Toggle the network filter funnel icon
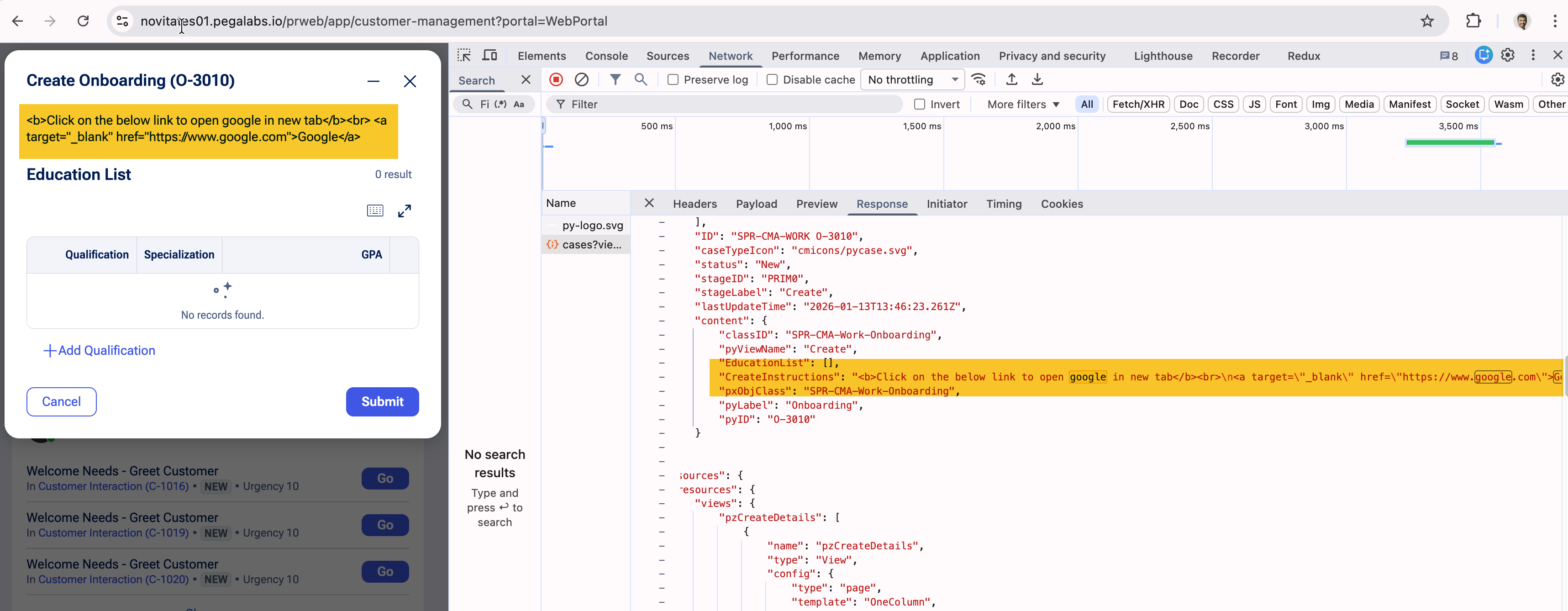 pyautogui.click(x=616, y=80)
